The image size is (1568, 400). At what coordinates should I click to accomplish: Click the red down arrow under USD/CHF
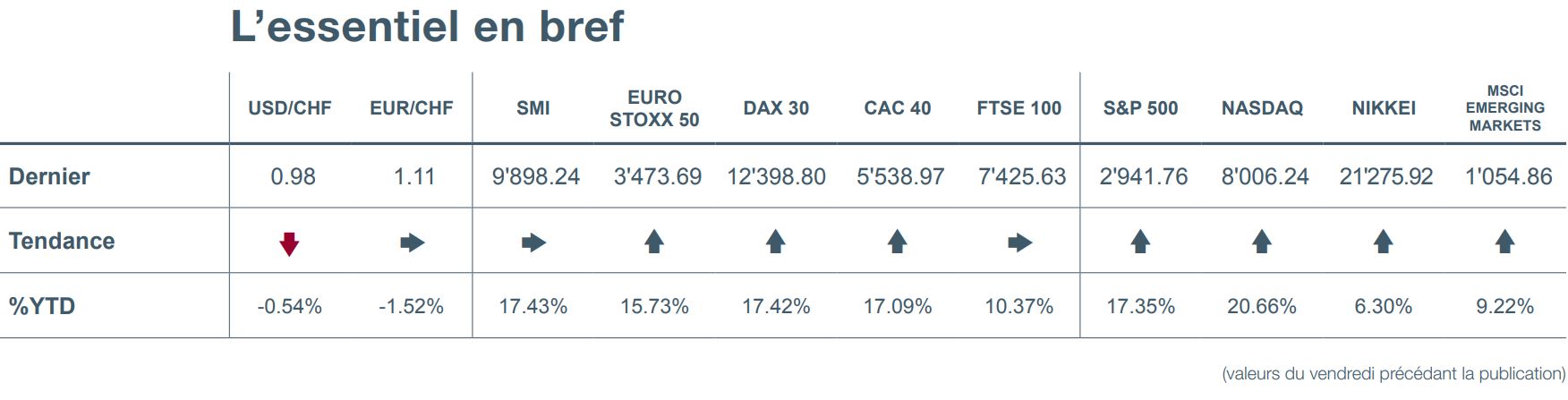(289, 243)
